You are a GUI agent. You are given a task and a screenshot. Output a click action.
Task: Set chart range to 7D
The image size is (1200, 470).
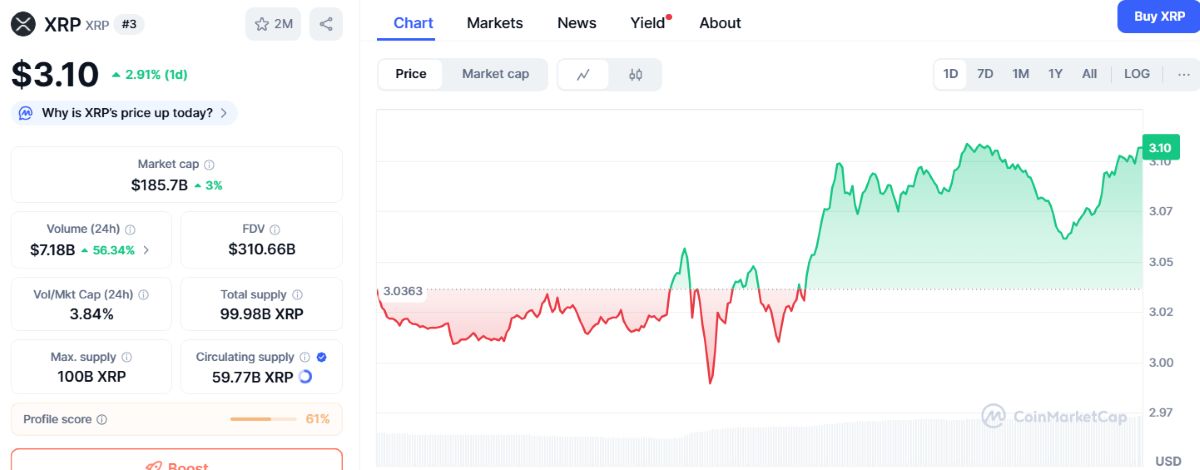point(985,74)
